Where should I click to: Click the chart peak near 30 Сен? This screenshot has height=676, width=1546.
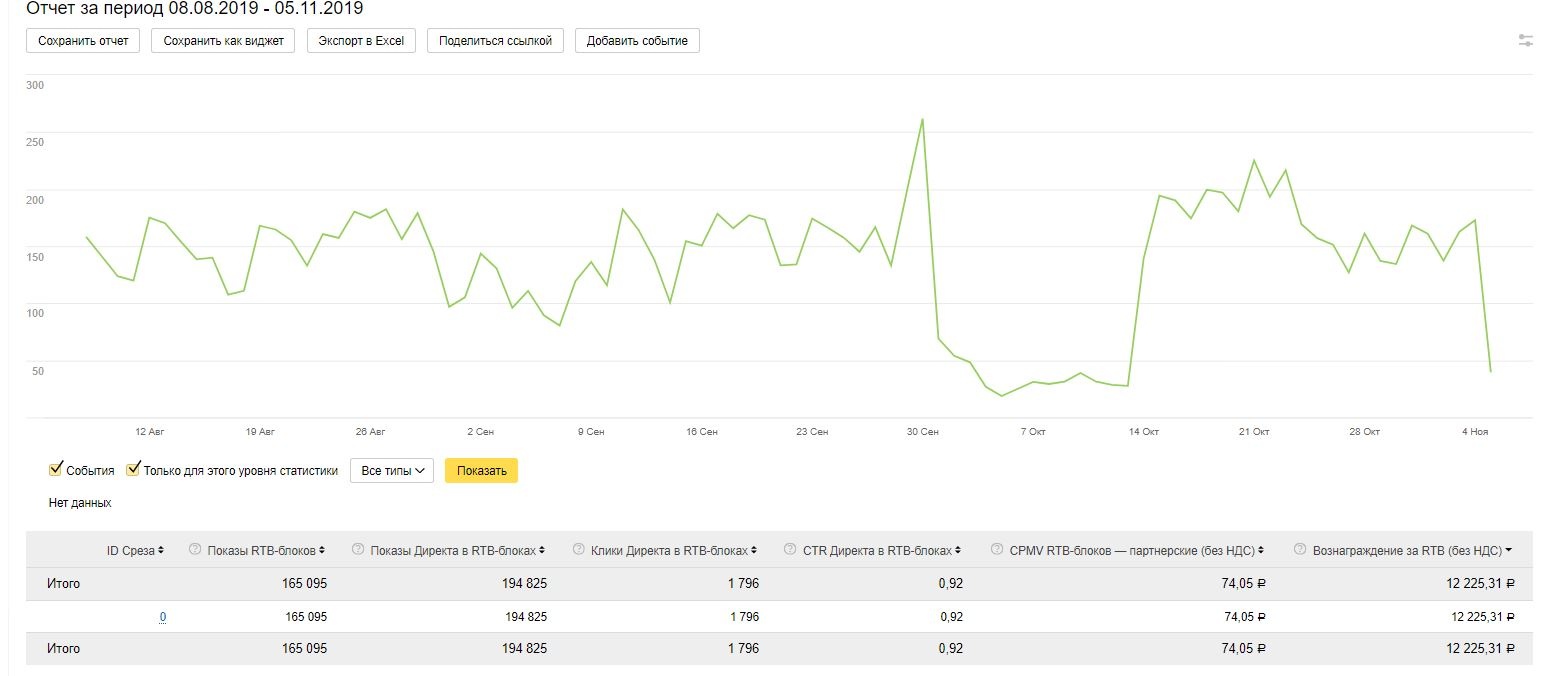pos(922,119)
